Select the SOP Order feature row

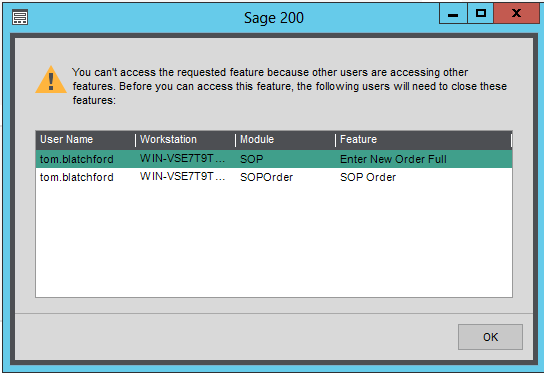(x=274, y=177)
